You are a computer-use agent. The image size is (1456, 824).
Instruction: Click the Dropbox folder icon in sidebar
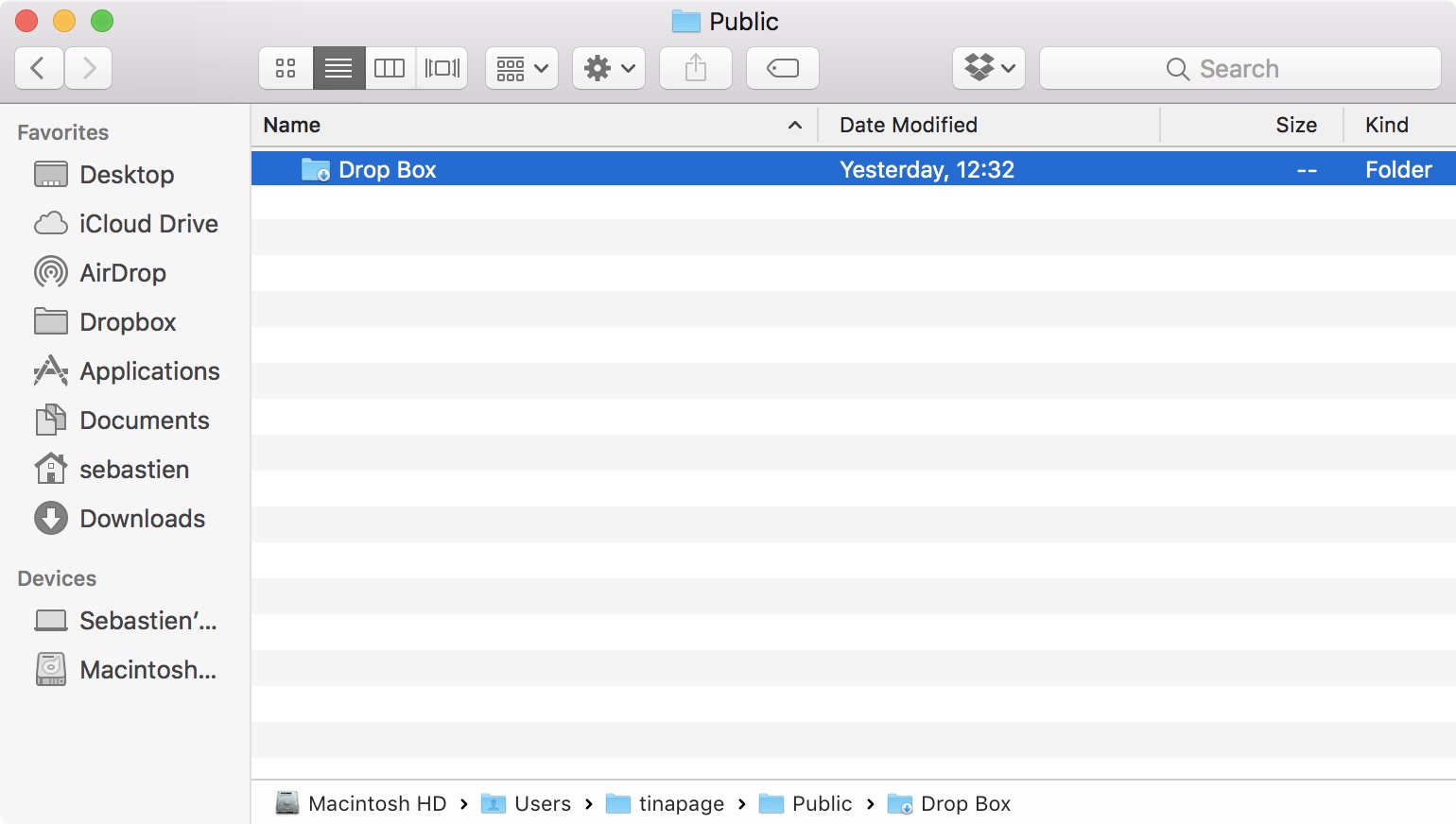coord(51,321)
